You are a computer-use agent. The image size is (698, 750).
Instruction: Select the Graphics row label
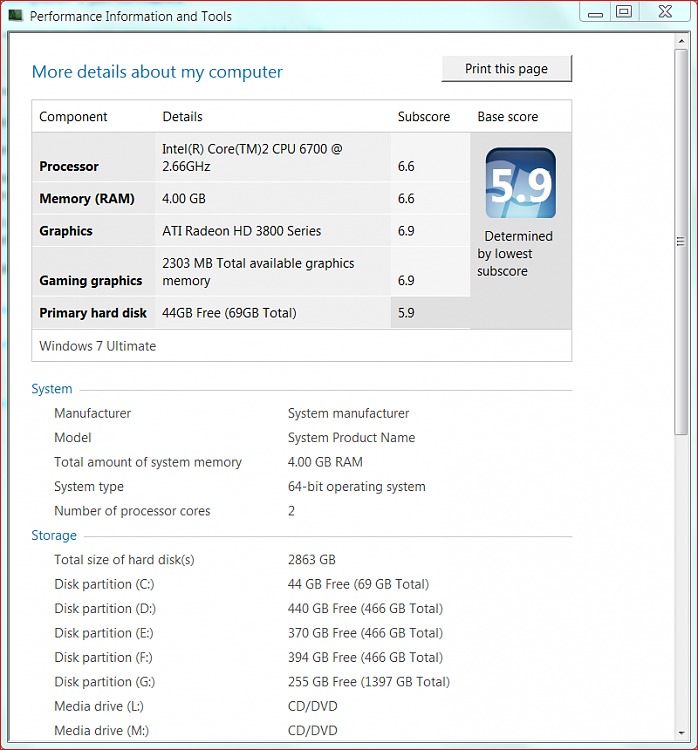coord(66,231)
